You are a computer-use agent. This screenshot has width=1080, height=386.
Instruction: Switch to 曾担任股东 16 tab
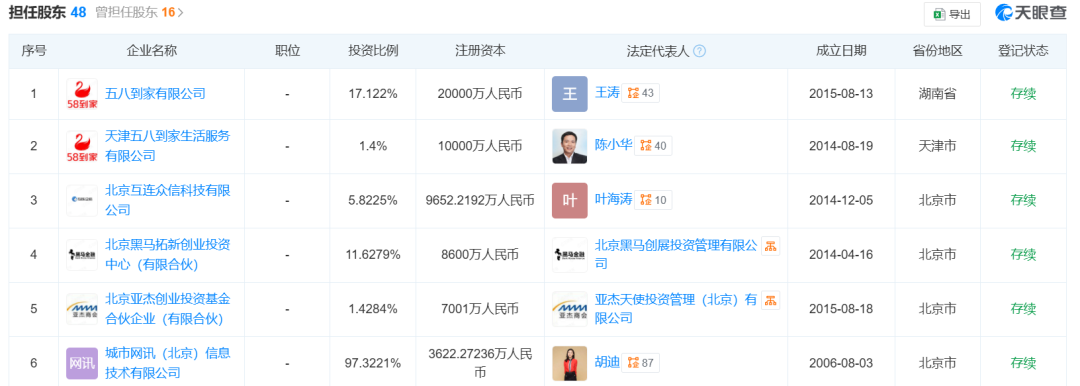point(135,12)
